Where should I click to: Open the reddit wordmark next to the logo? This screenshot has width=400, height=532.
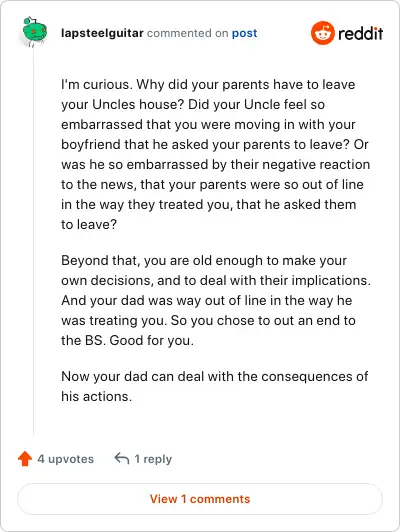click(361, 33)
